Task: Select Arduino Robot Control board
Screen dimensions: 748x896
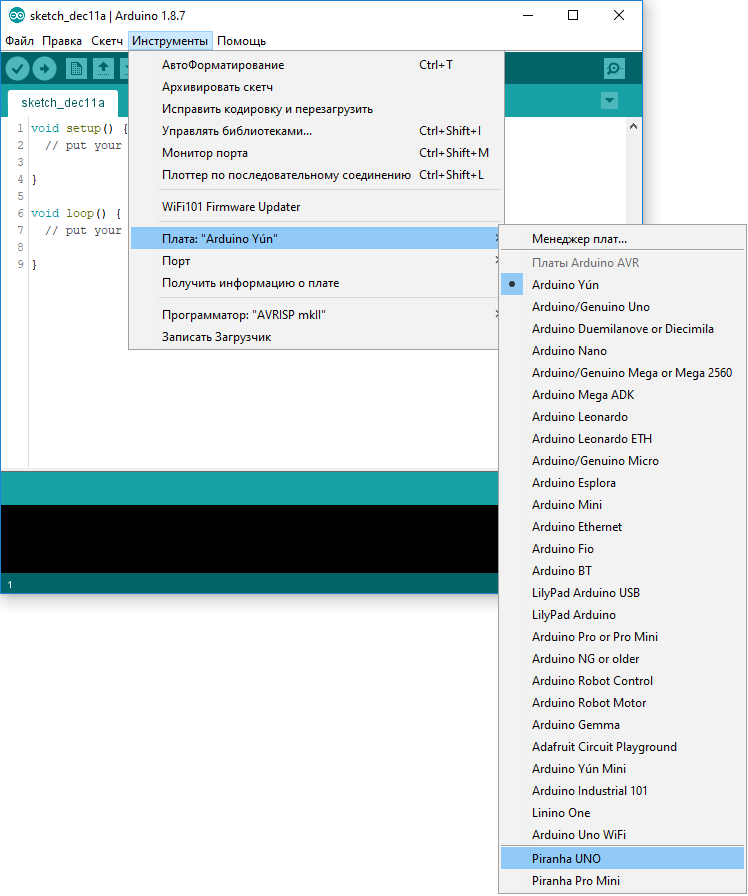Action: point(622,681)
